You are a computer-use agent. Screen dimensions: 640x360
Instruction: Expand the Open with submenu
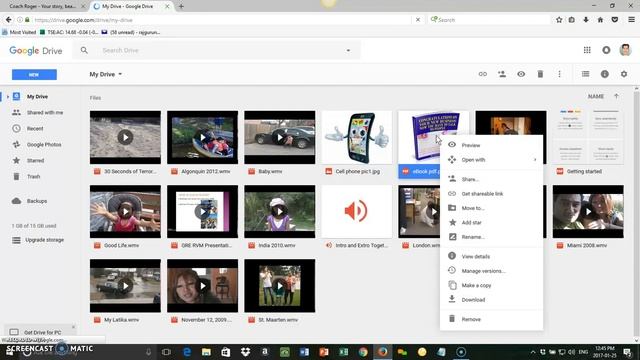pyautogui.click(x=491, y=160)
